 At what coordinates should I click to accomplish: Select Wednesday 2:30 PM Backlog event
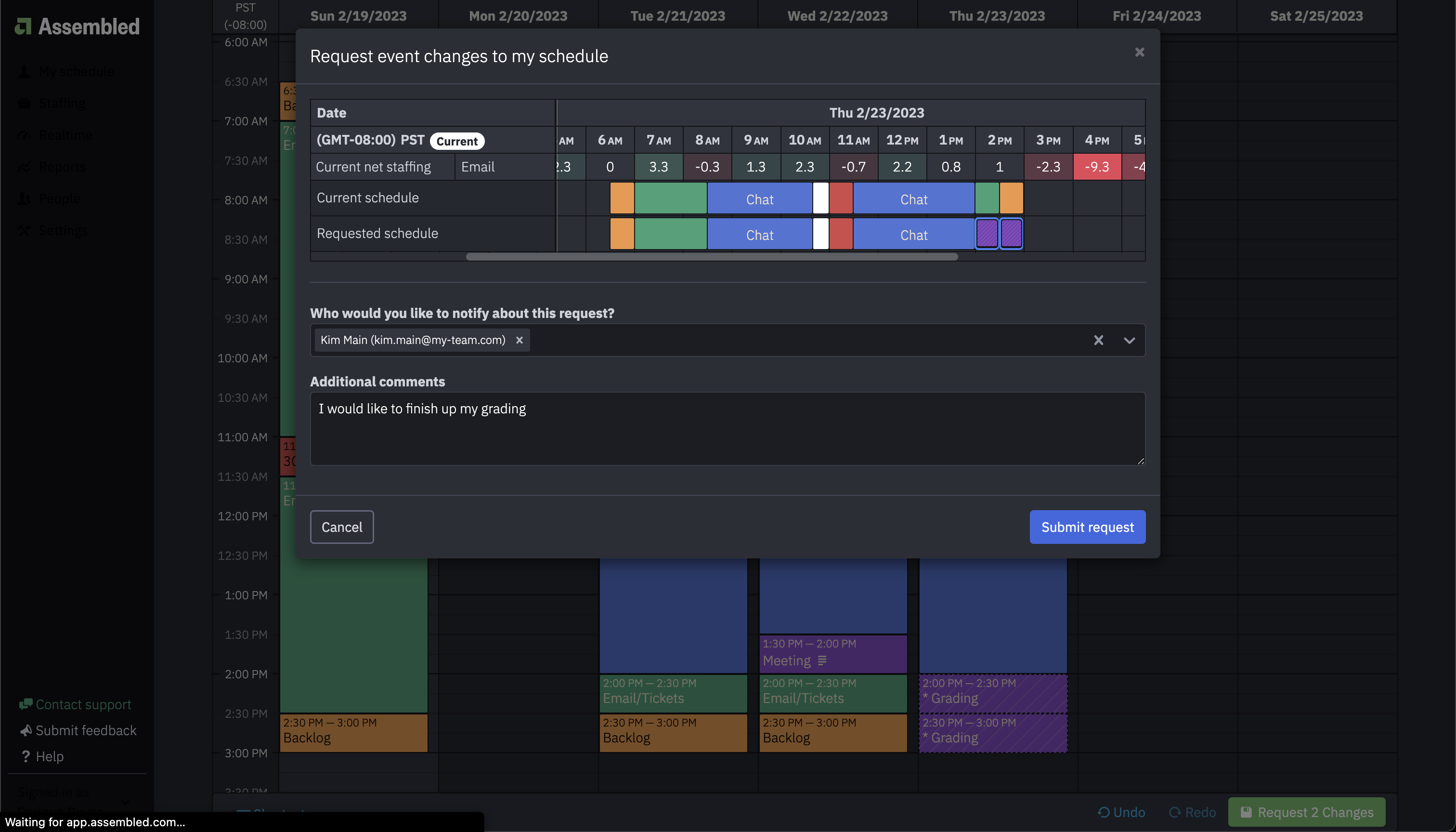pos(833,733)
